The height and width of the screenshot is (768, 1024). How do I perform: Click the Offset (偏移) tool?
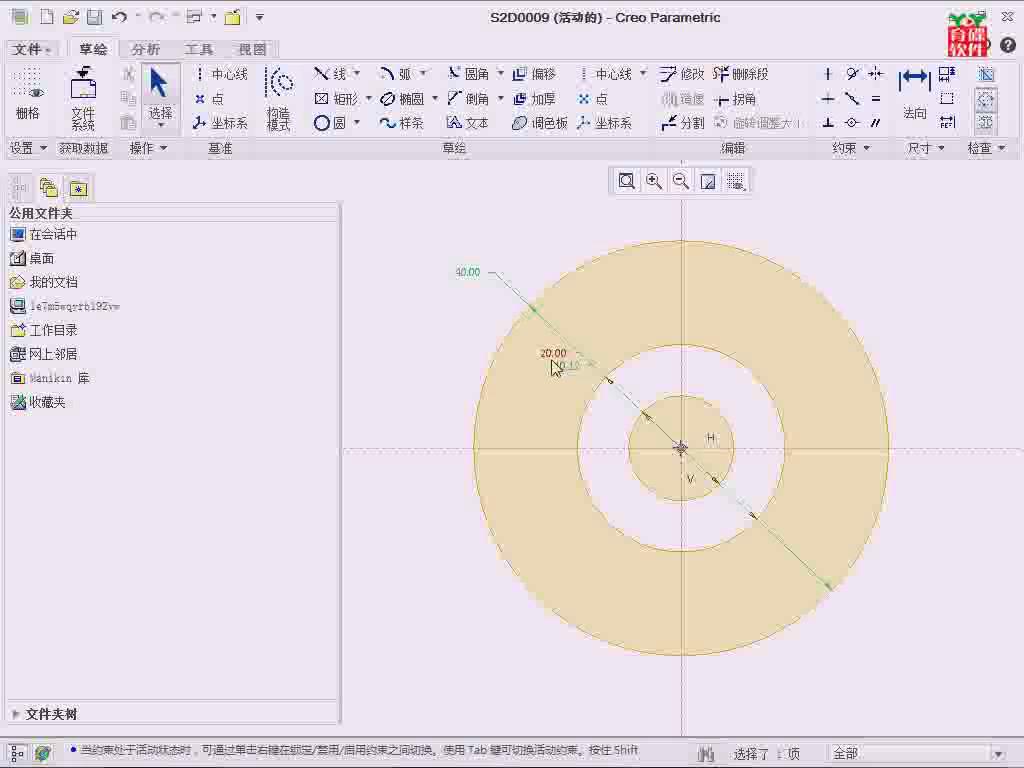click(534, 74)
